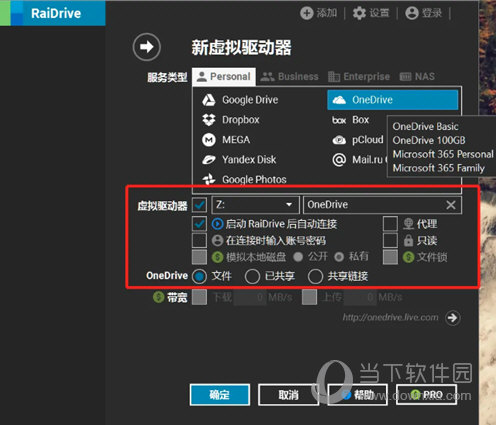
Task: Toggle the upload (上传) bandwidth checkbox
Action: (309, 297)
